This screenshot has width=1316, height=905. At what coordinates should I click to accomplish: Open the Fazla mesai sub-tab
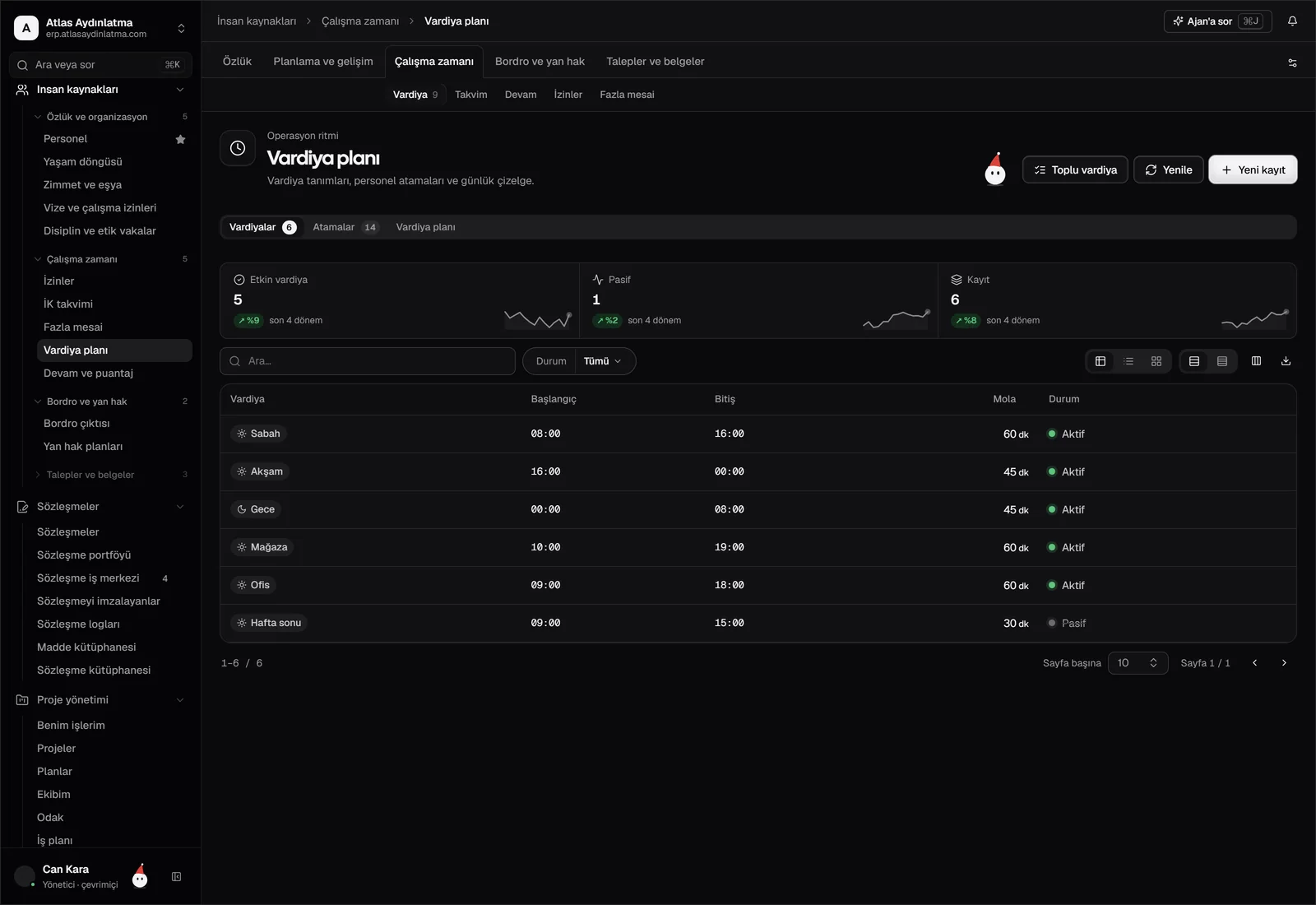pos(627,95)
